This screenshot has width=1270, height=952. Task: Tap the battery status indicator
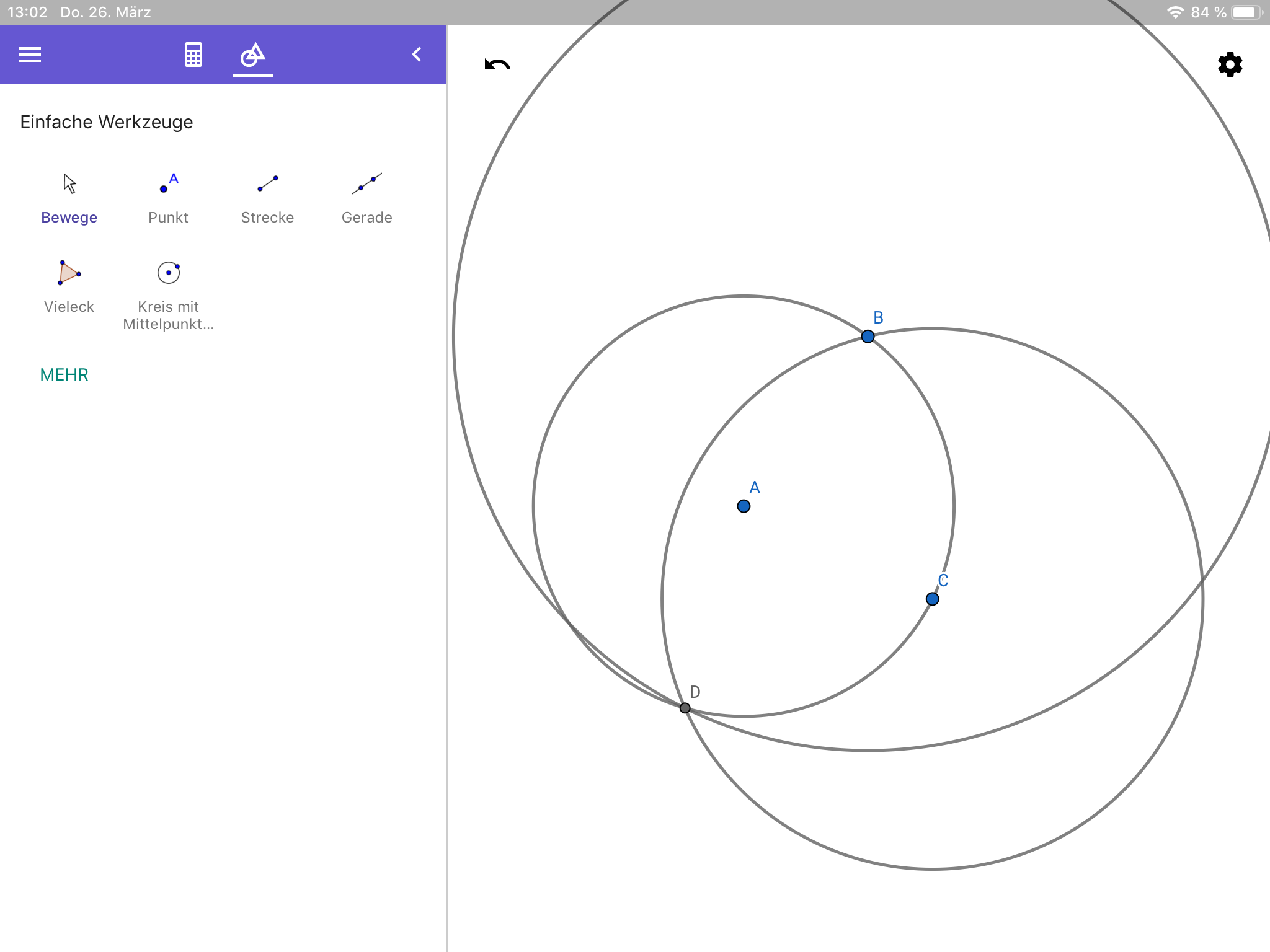(x=1247, y=12)
